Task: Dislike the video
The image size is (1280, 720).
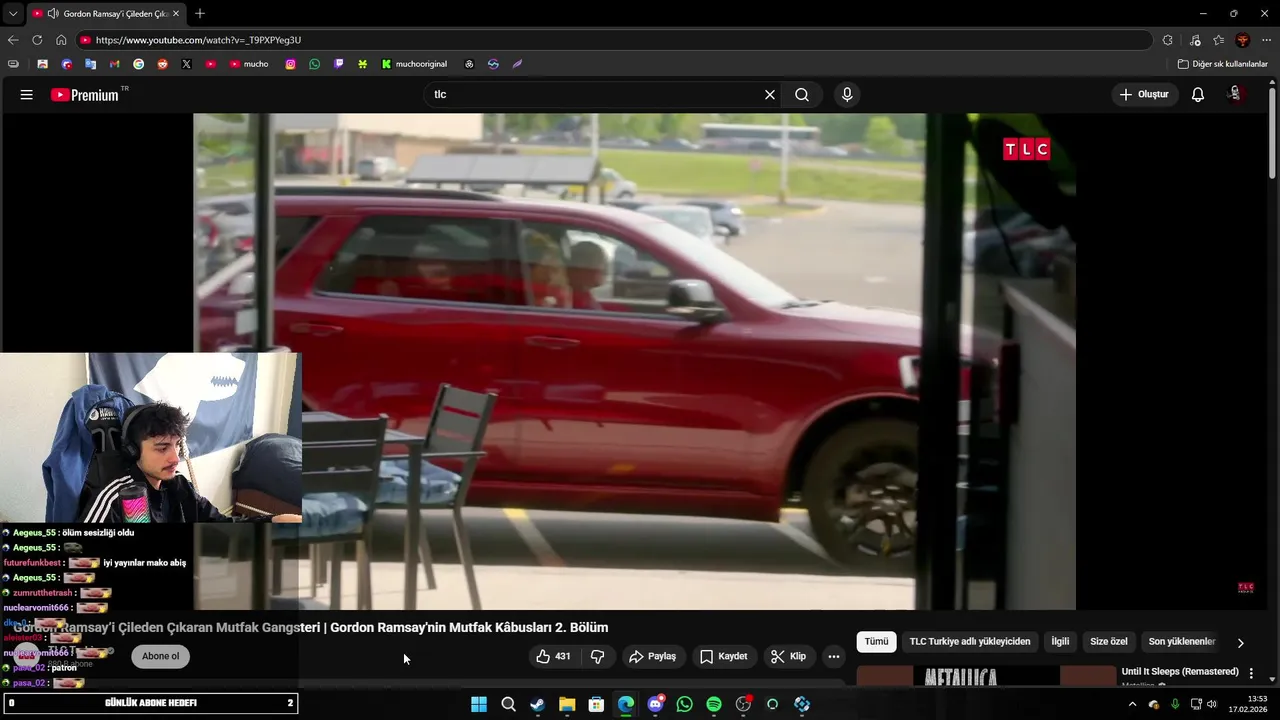Action: (597, 657)
